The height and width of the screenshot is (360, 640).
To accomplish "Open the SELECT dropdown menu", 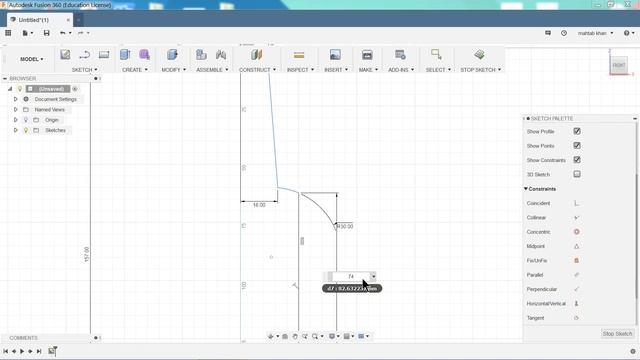I will tap(438, 70).
